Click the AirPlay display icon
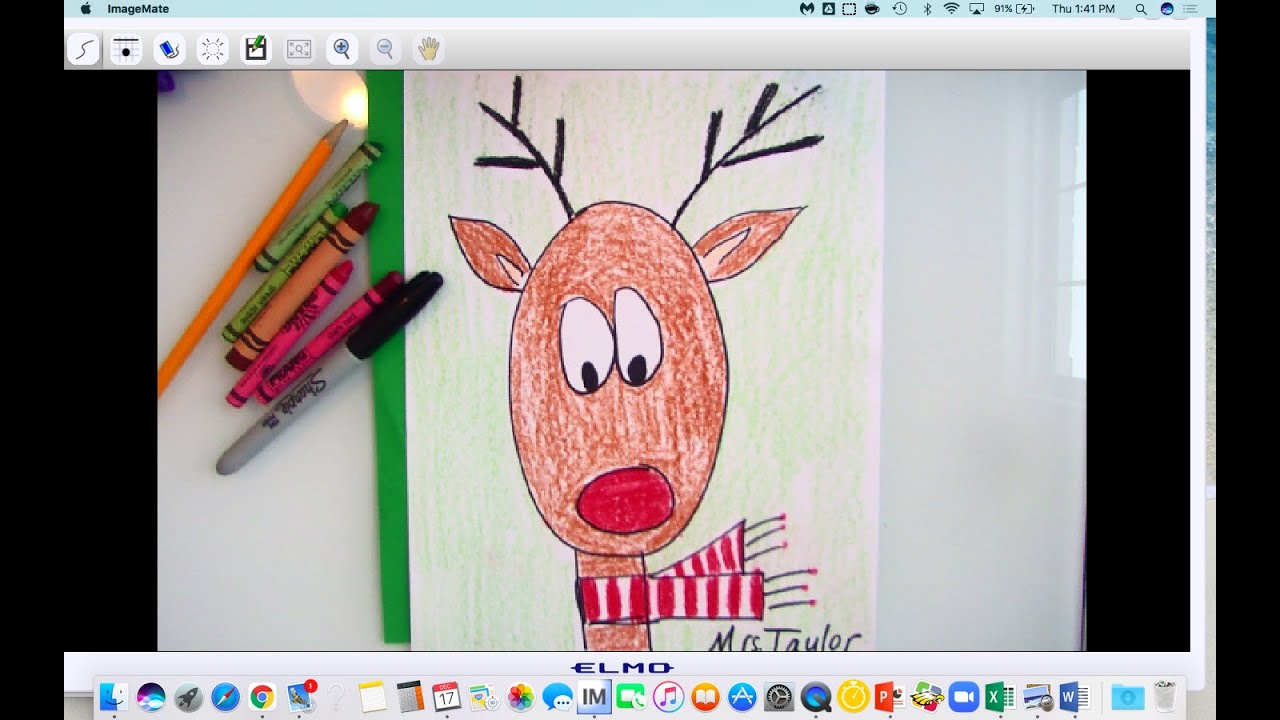The image size is (1280, 720). tap(977, 8)
